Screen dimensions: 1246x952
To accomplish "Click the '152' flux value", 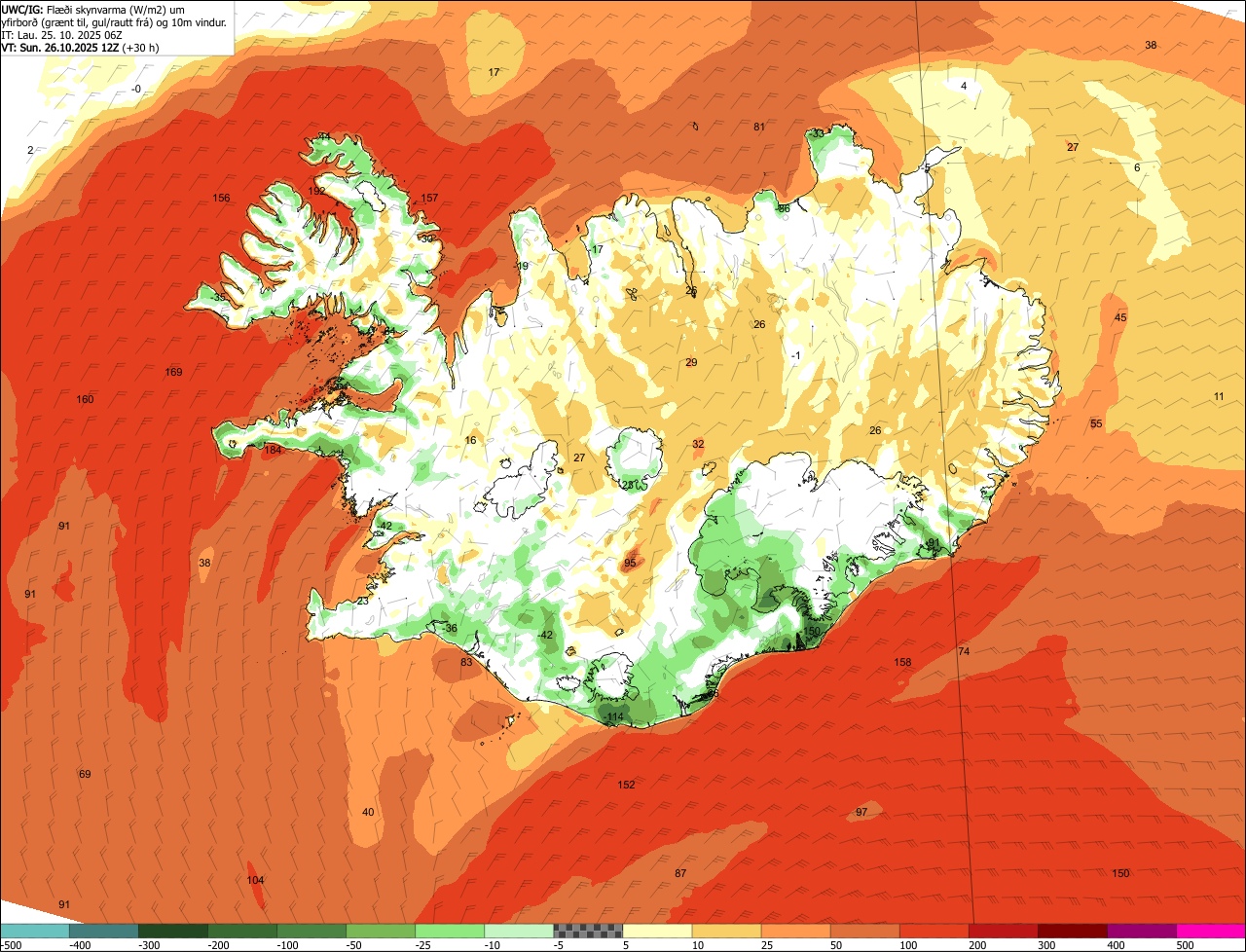I will [x=626, y=786].
